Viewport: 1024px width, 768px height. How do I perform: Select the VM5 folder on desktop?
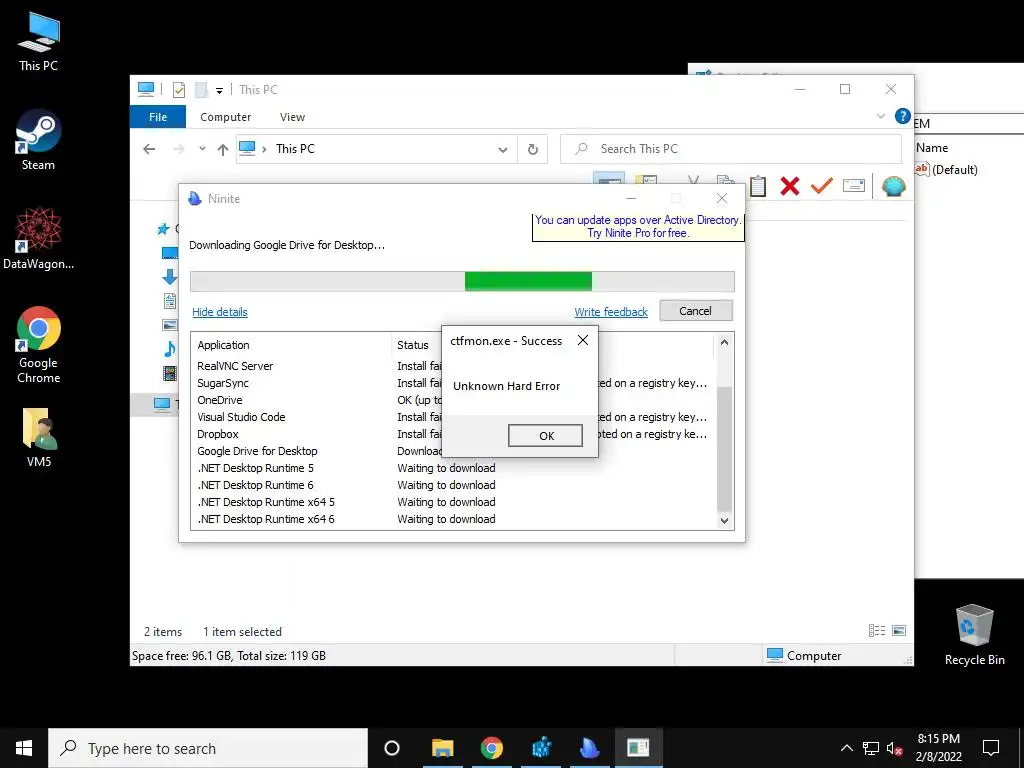coord(38,436)
